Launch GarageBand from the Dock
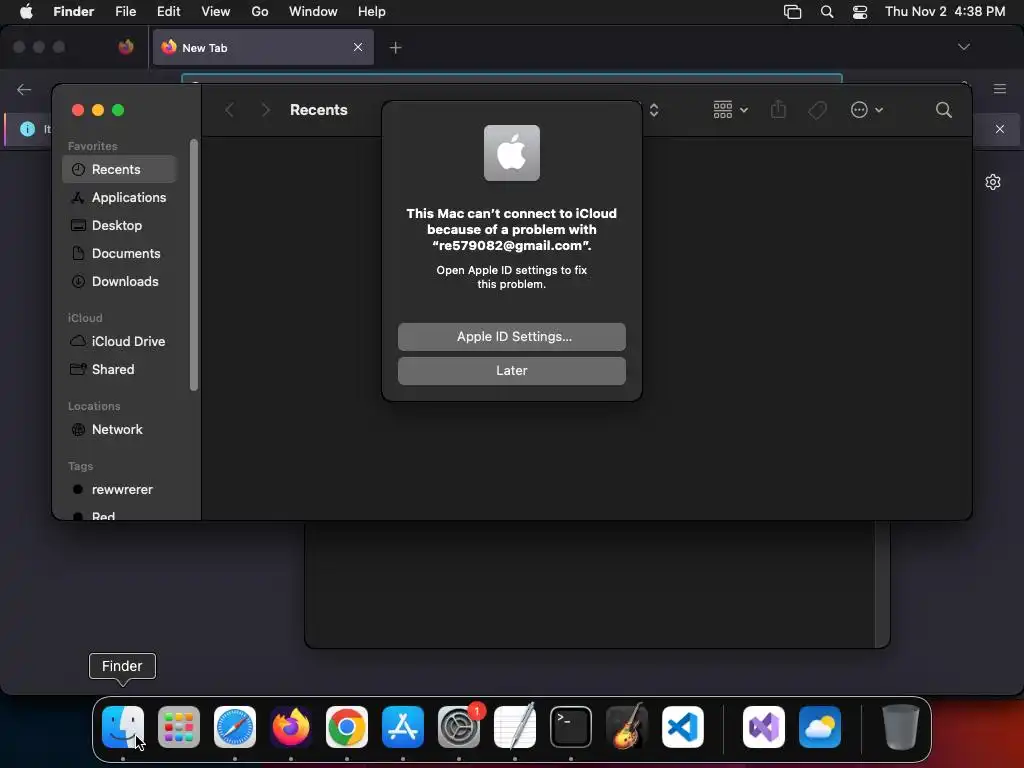This screenshot has width=1024, height=768. tap(627, 727)
